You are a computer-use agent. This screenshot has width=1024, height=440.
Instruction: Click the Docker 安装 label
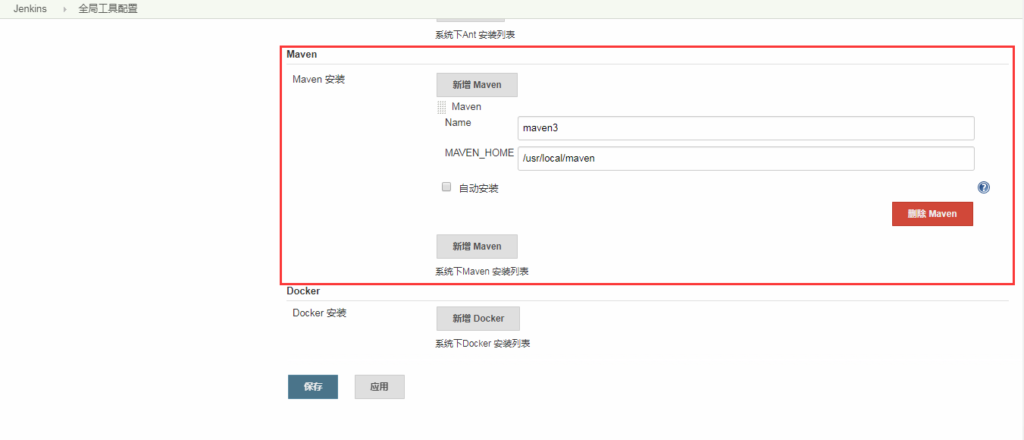(x=319, y=313)
